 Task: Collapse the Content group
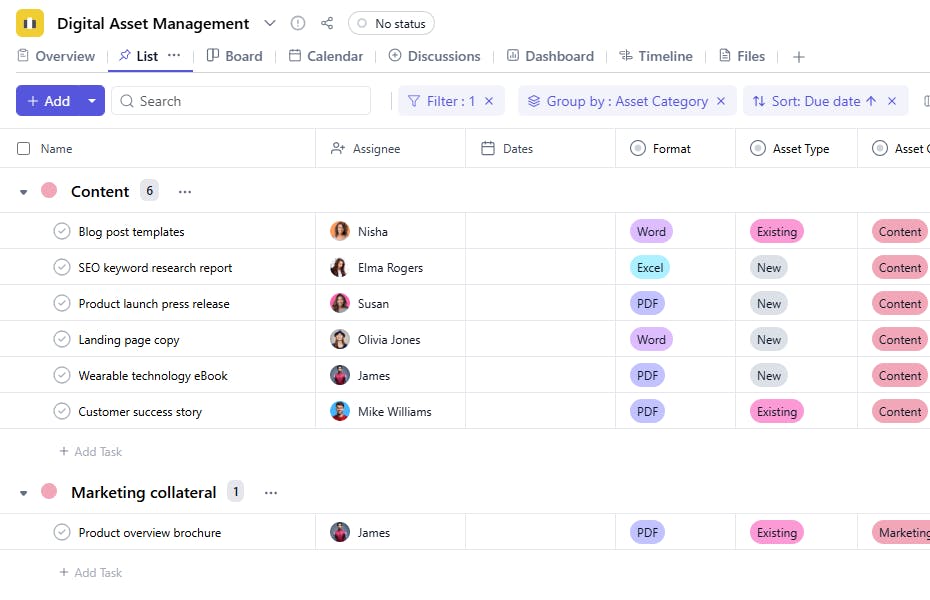click(24, 192)
